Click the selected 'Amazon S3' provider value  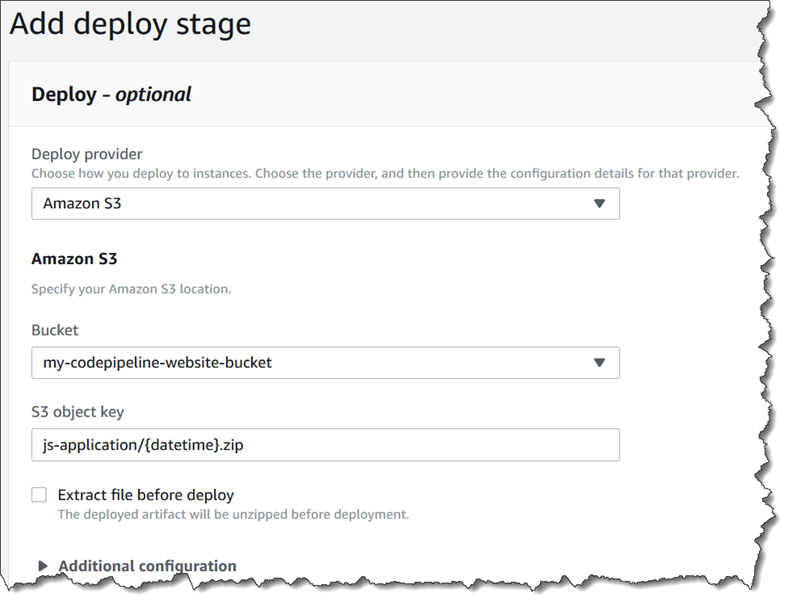83,204
